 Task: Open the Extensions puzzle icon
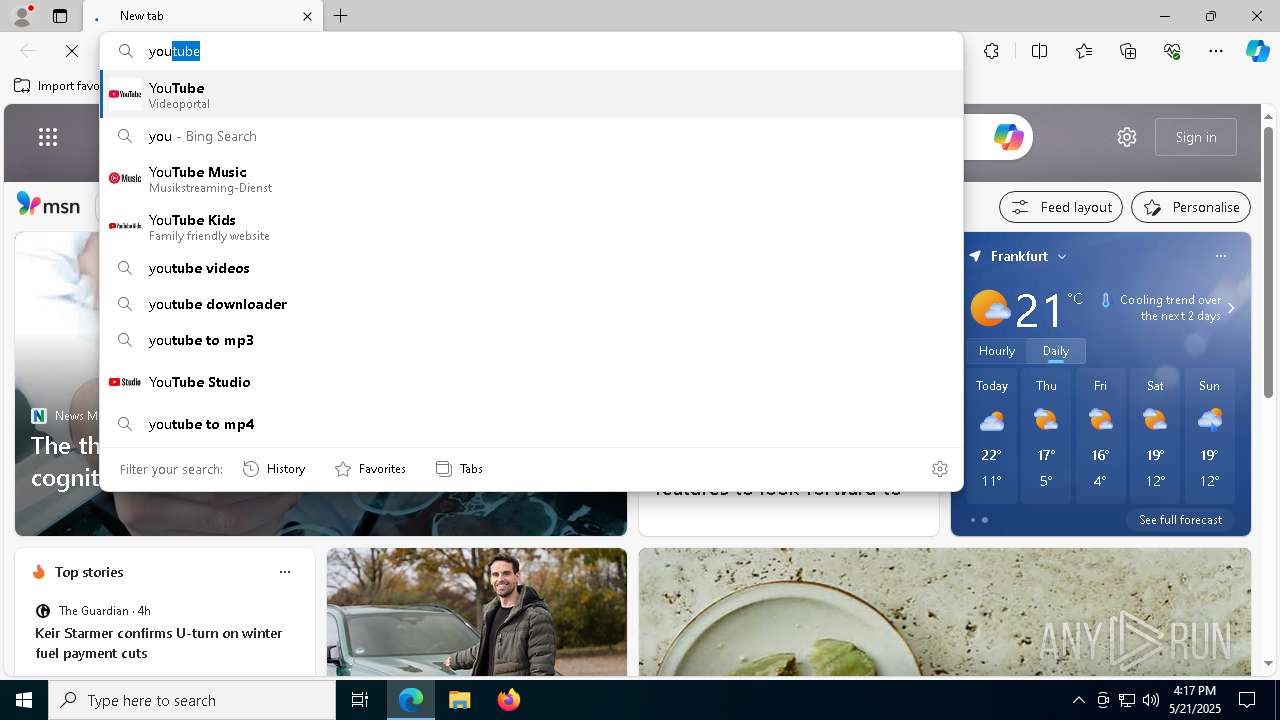991,51
